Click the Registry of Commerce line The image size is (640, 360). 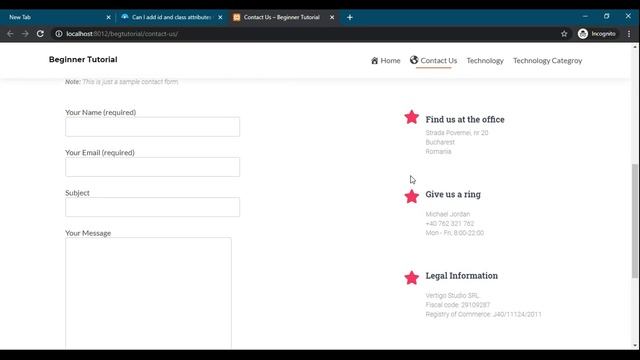pos(483,314)
